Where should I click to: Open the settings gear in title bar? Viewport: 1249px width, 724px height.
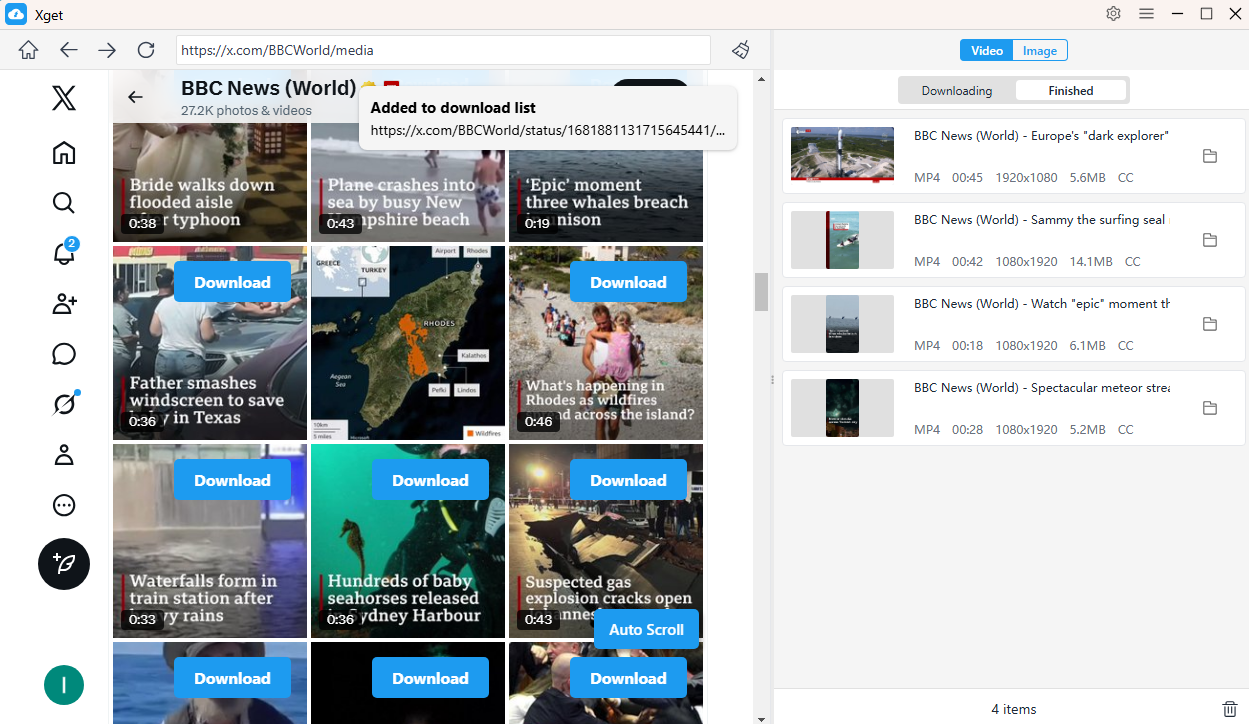[x=1113, y=14]
